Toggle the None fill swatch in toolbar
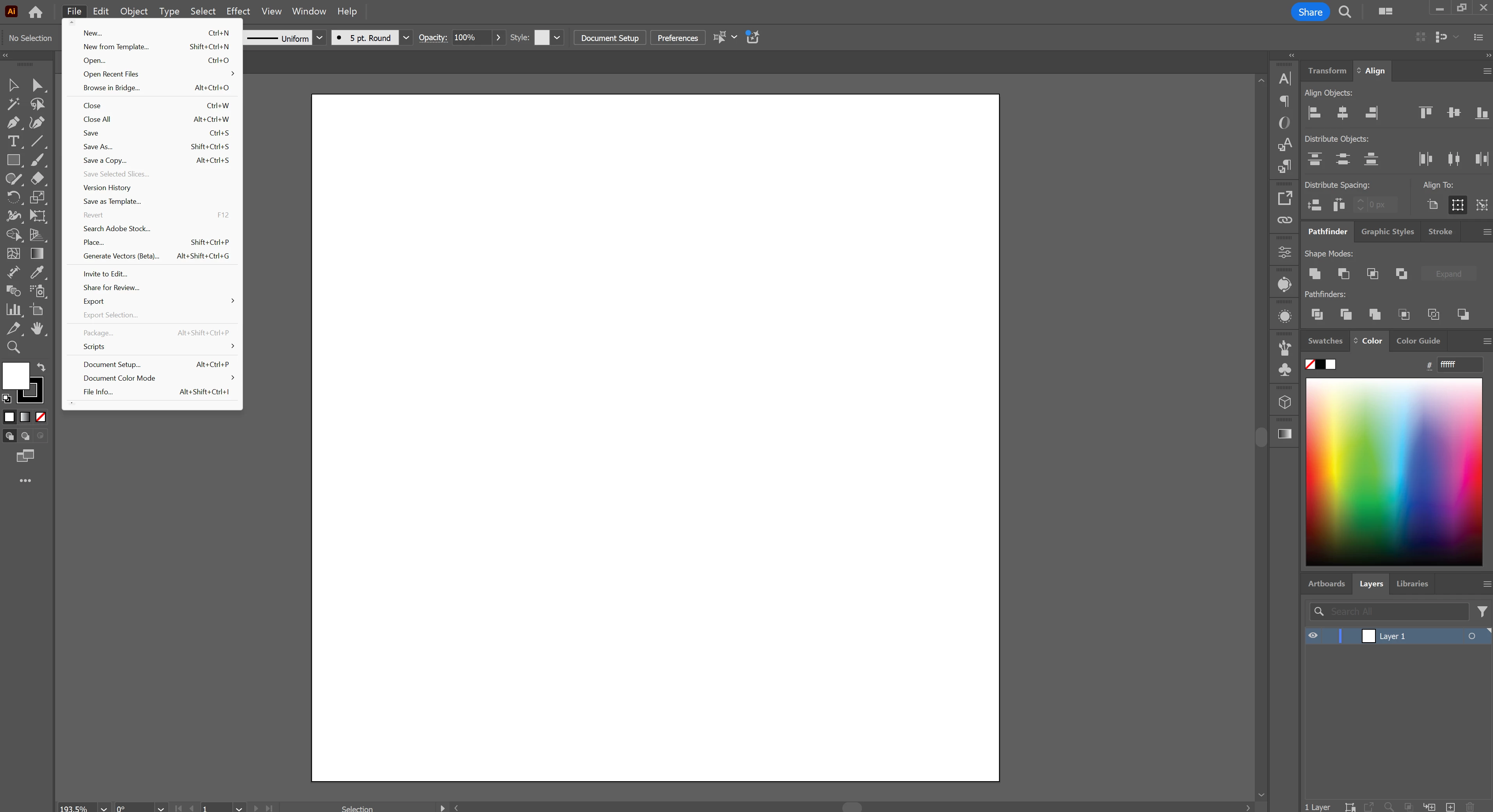The width and height of the screenshot is (1493, 812). pyautogui.click(x=41, y=417)
